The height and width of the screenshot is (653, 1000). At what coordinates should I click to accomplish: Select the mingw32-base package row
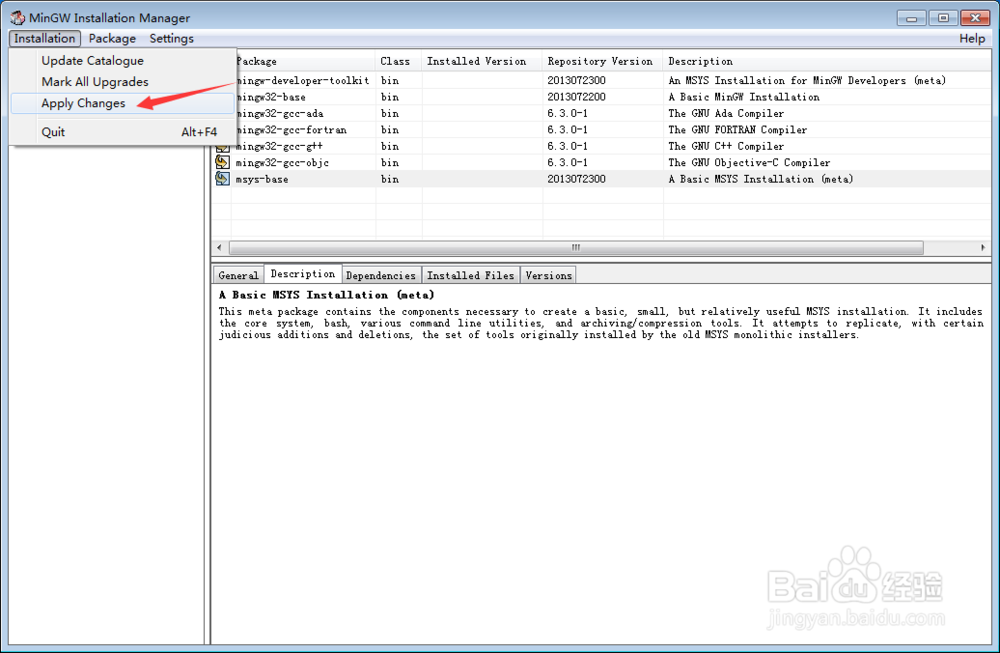(602, 97)
